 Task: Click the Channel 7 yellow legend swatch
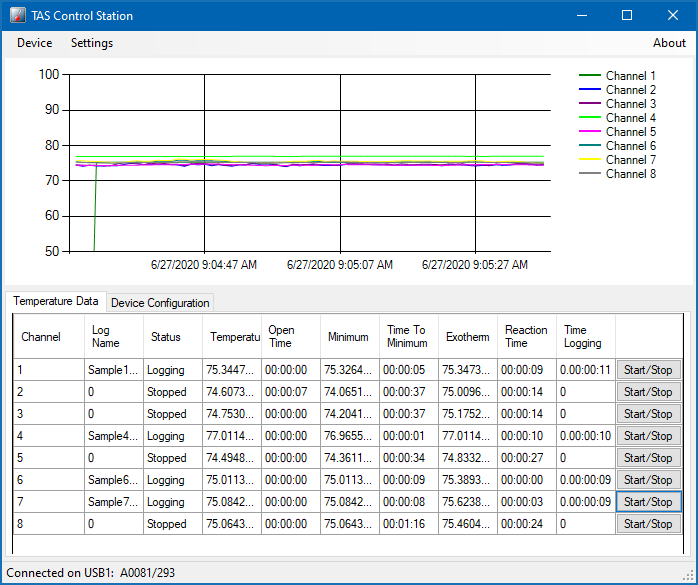click(x=590, y=160)
